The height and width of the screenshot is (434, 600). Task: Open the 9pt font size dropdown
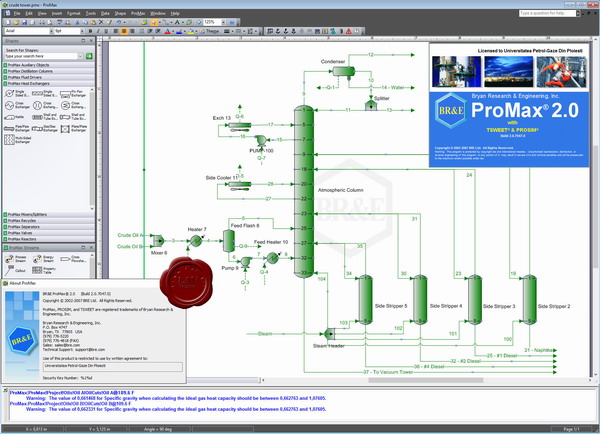coord(82,31)
